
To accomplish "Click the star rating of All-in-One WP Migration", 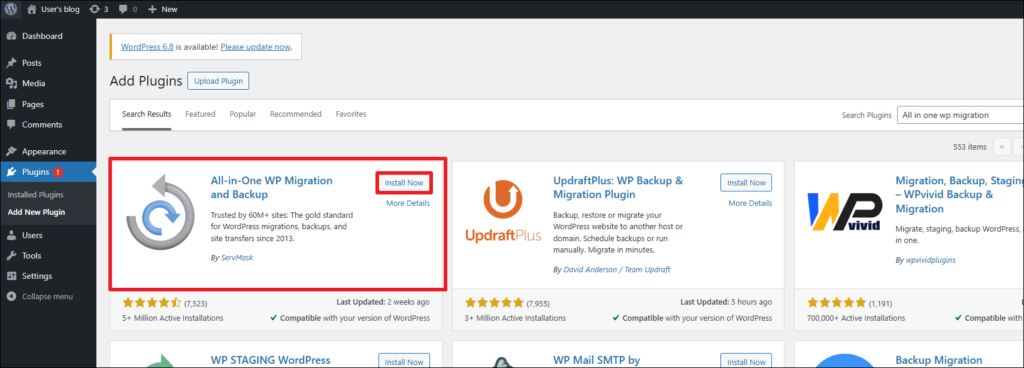I will [x=152, y=303].
